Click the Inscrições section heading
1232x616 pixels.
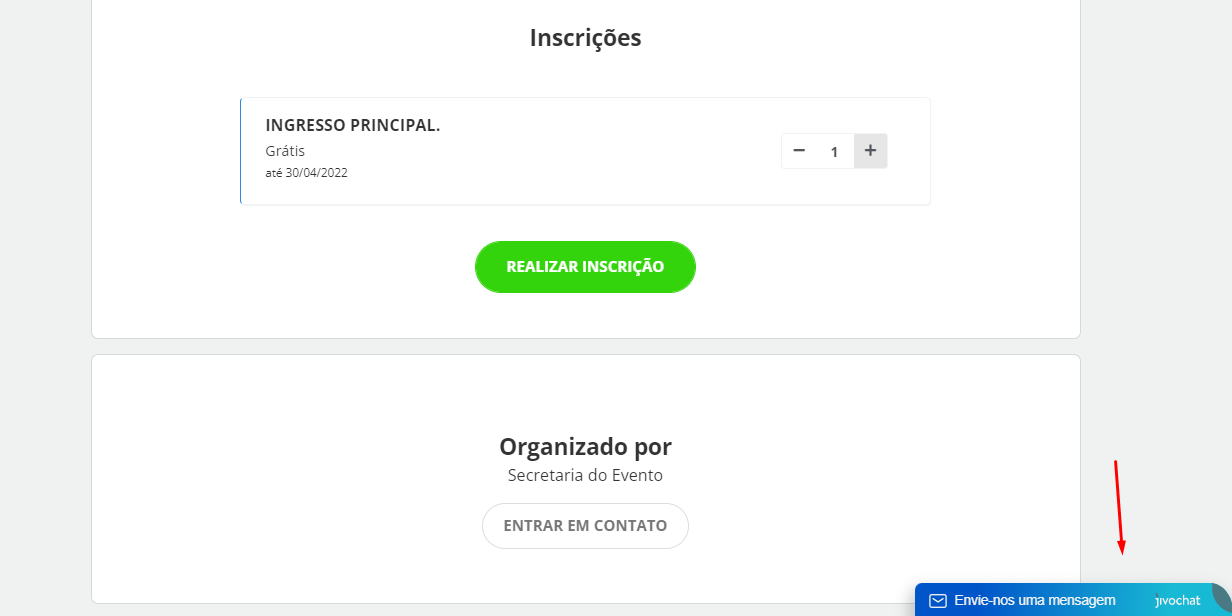click(x=585, y=38)
